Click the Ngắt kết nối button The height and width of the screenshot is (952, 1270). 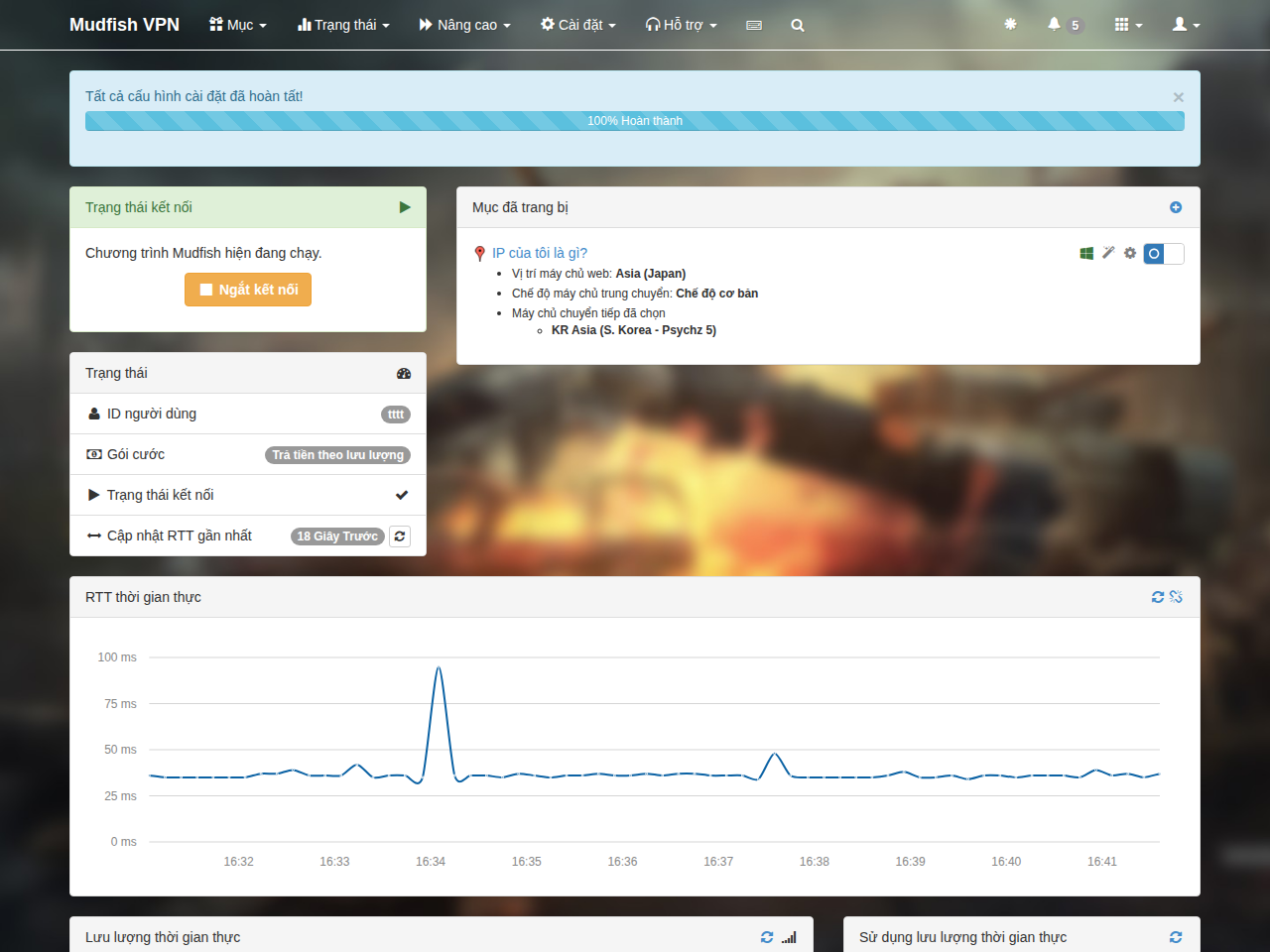[x=248, y=290]
